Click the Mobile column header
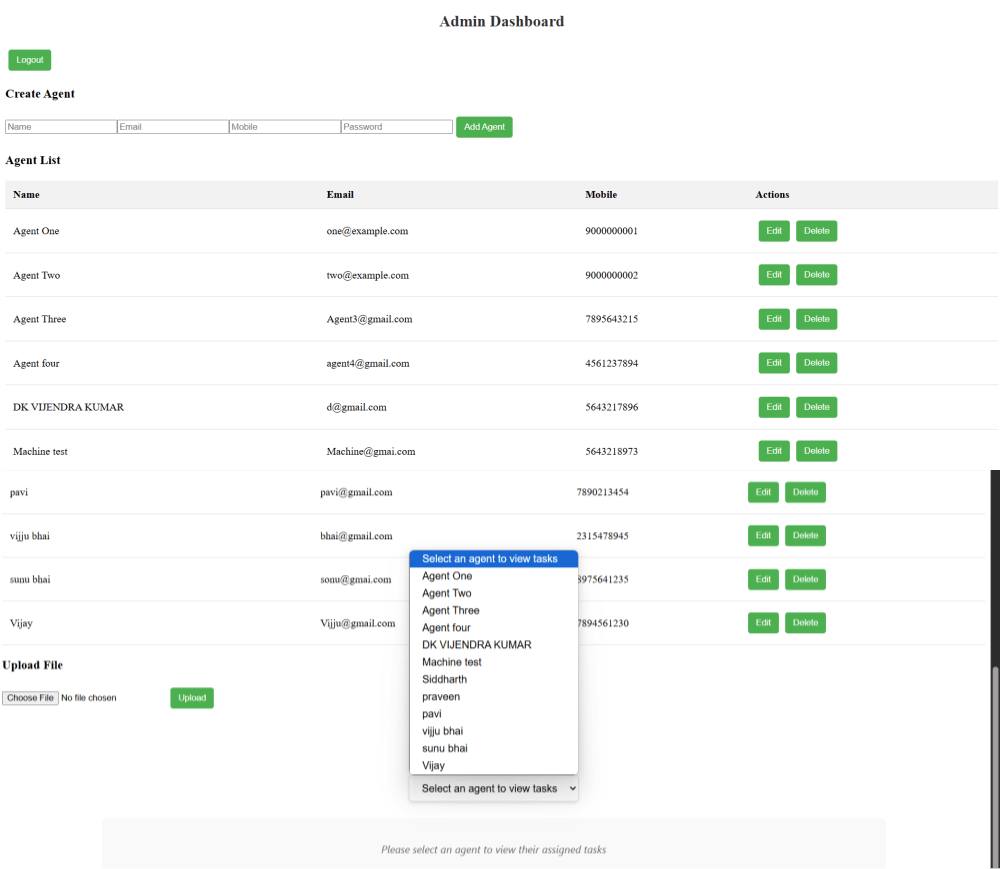1000x869 pixels. pyautogui.click(x=601, y=194)
